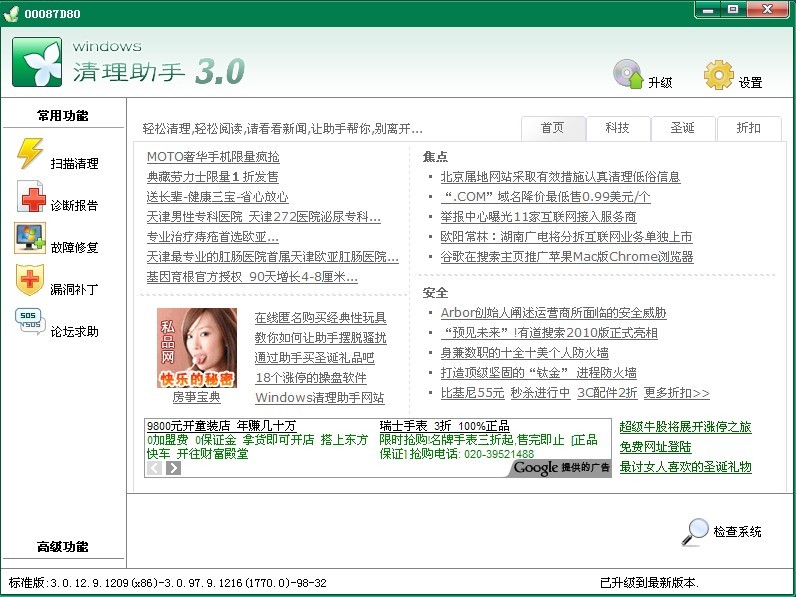The image size is (796, 597).
Task: Open 十全十美个人防火墙 link
Action: pyautogui.click(x=524, y=353)
